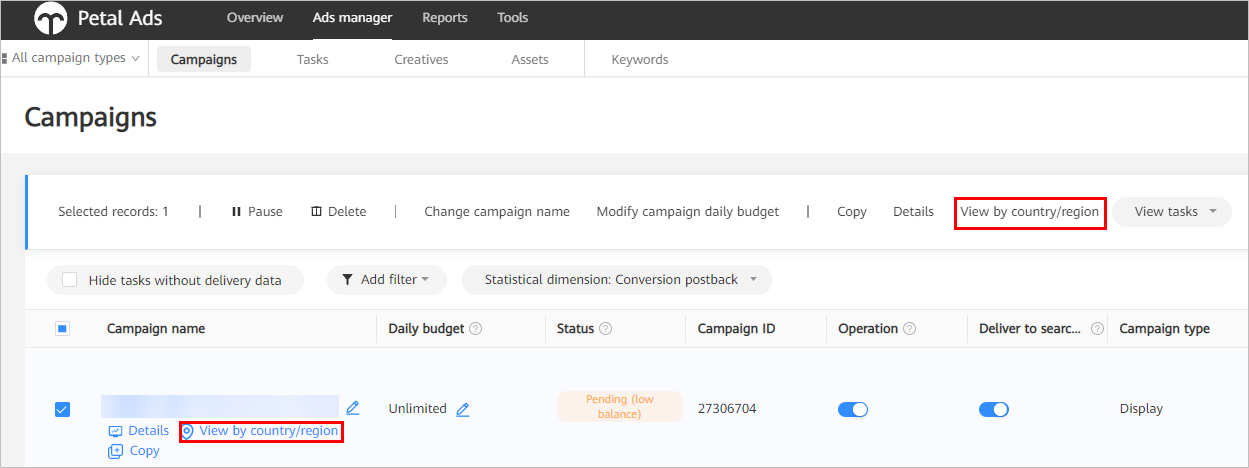The image size is (1249, 468).
Task: Turn off the Operation switch for campaign 27306704
Action: tap(853, 409)
